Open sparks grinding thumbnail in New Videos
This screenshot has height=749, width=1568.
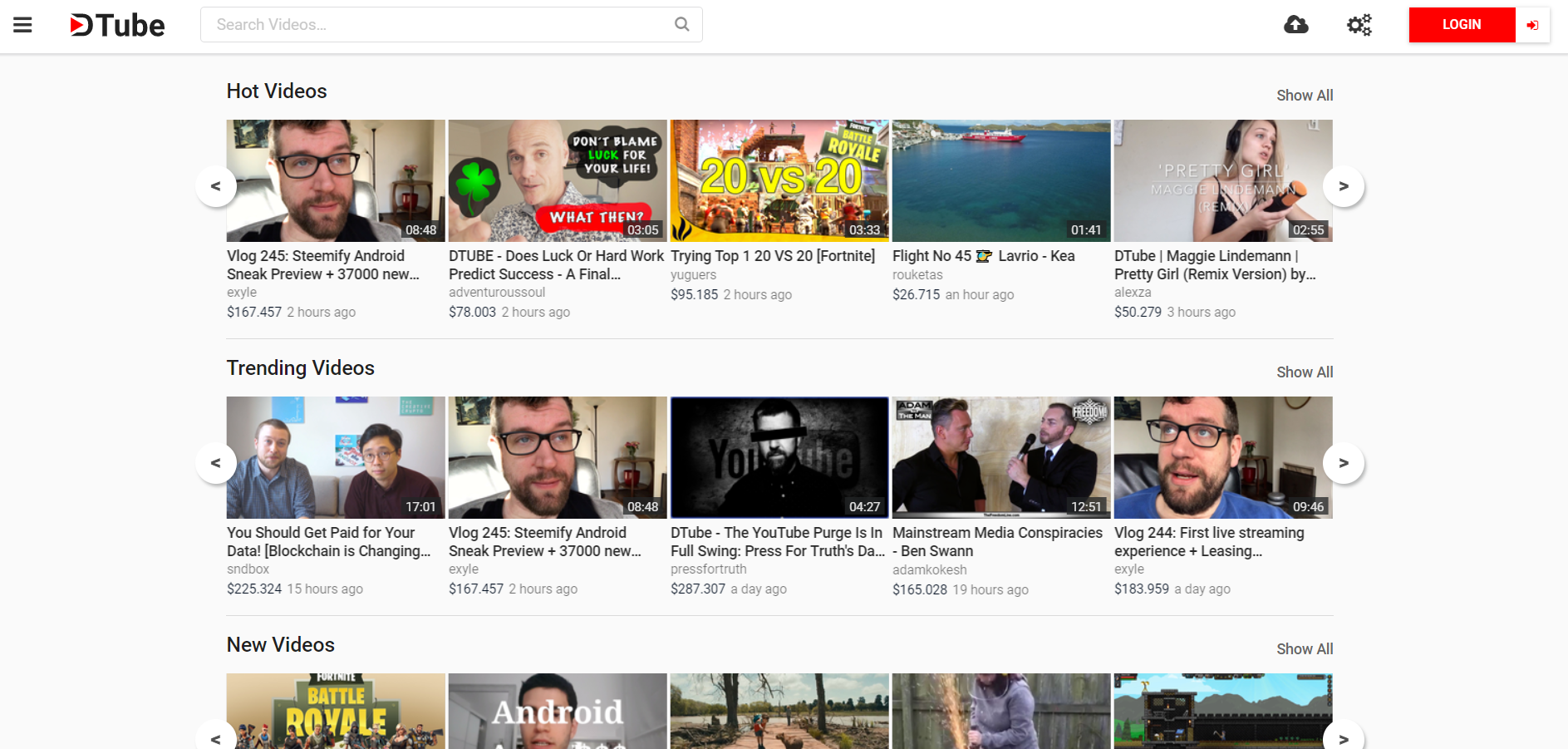pos(1001,711)
